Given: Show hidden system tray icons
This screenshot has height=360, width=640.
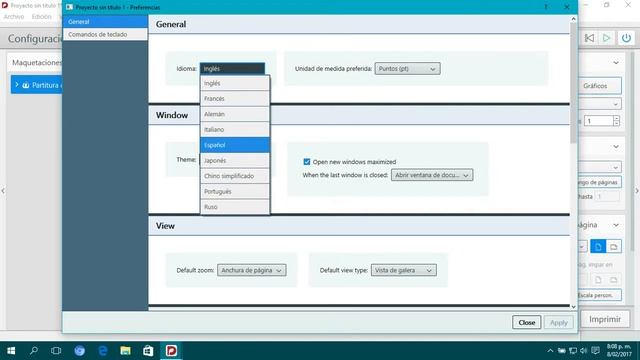Looking at the screenshot, I should (550, 351).
